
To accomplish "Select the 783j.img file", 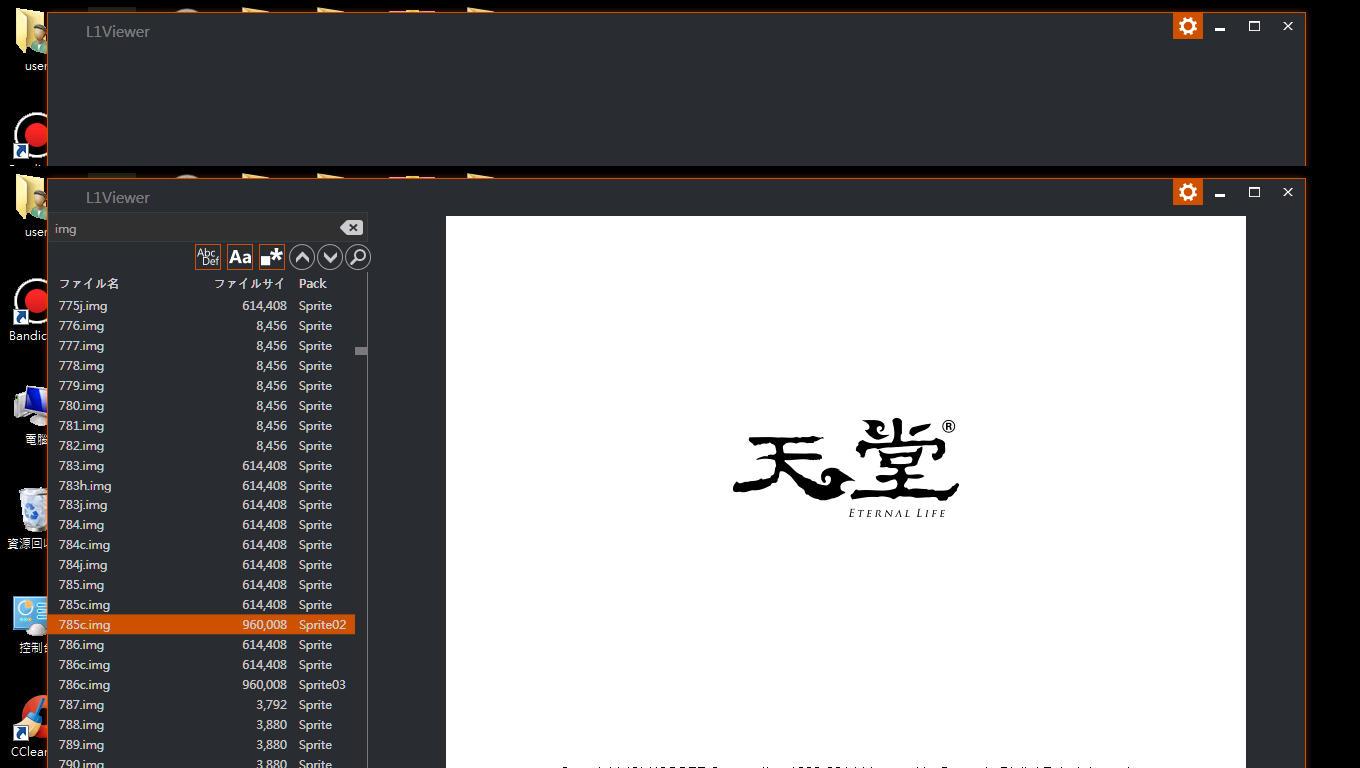I will point(201,505).
